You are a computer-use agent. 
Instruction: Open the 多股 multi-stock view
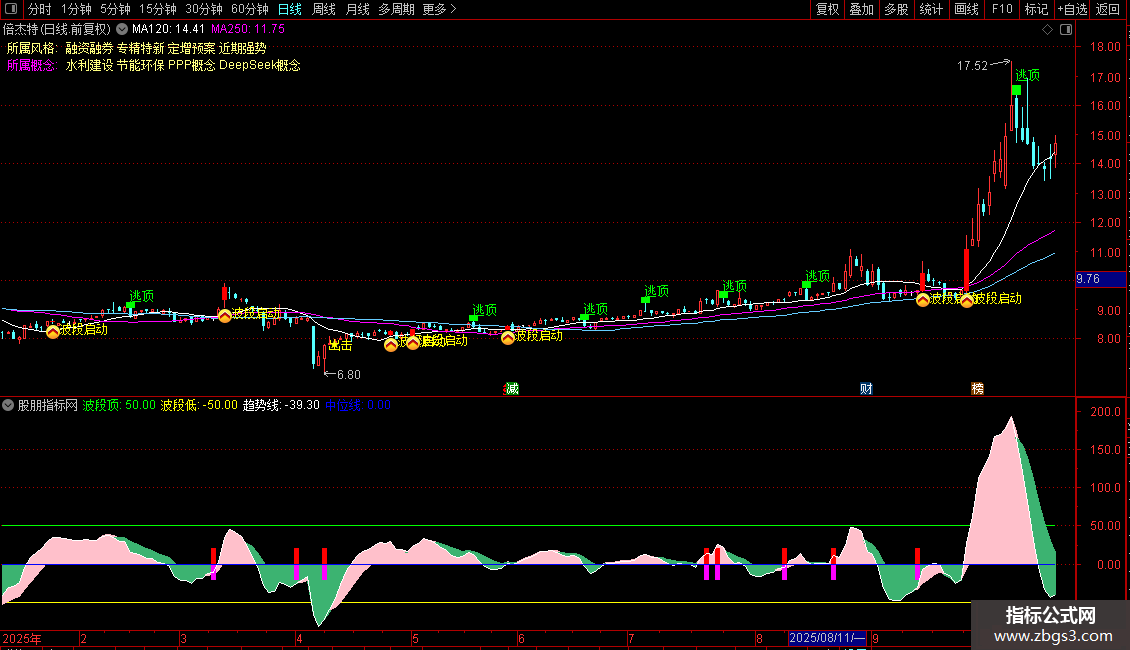(897, 9)
